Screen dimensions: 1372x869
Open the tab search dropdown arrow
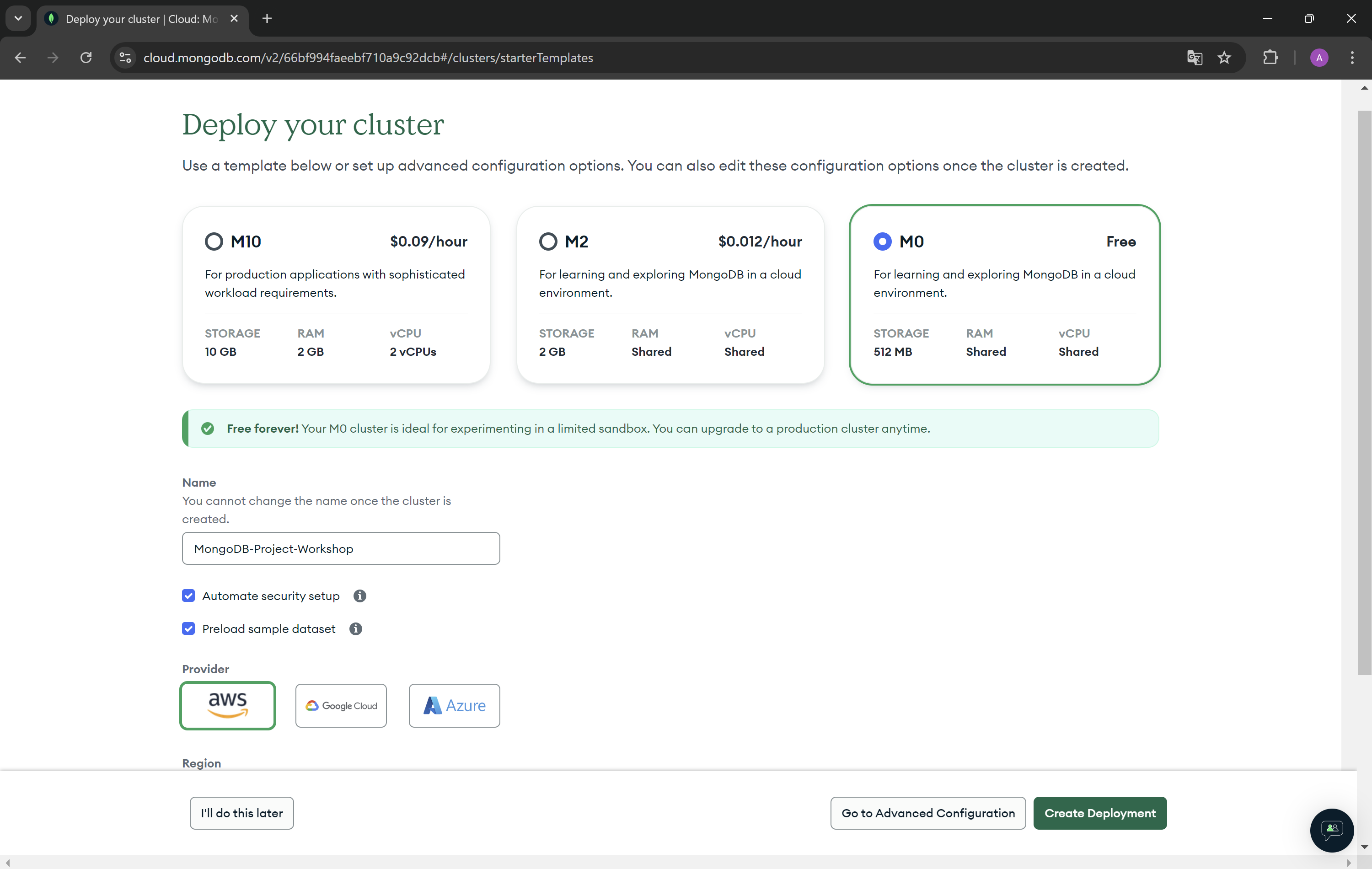(18, 18)
